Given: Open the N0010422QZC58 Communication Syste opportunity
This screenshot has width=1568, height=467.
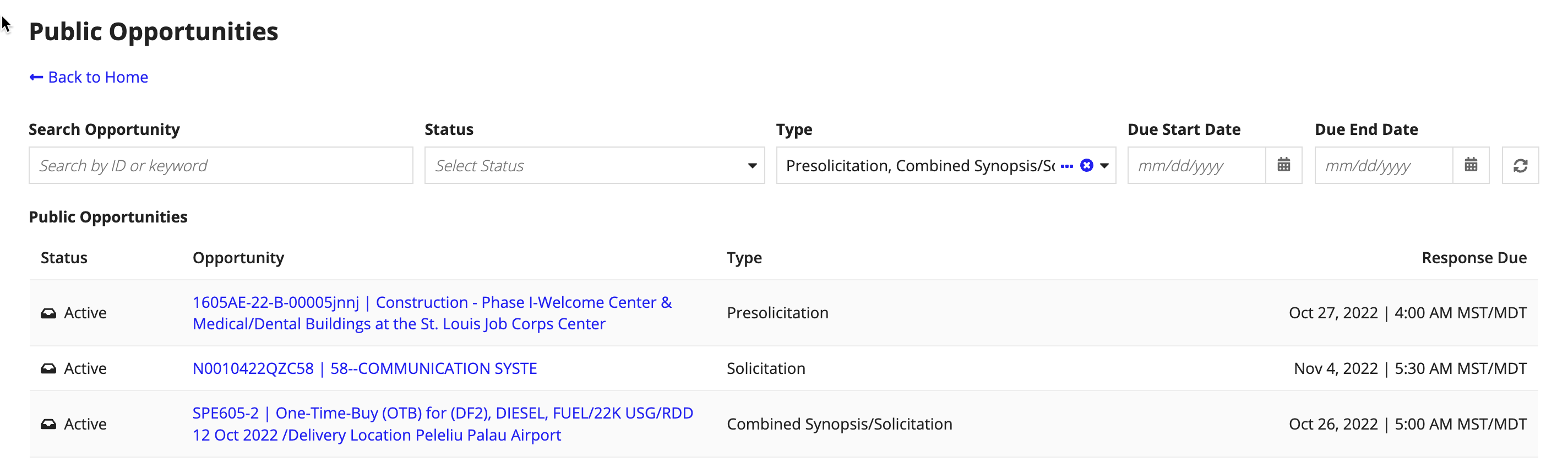Looking at the screenshot, I should 364,368.
